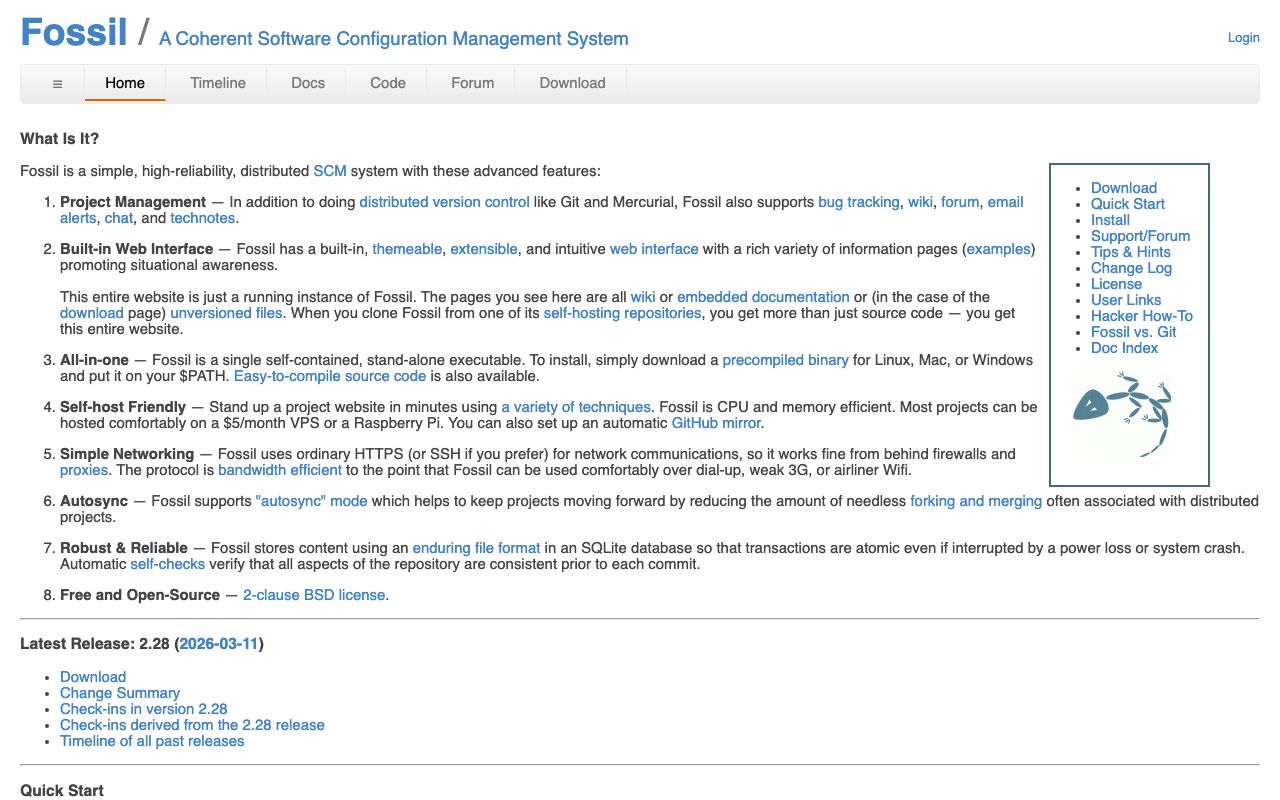1280x800 pixels.
Task: Open the Doc Index sidebar link
Action: point(1125,348)
